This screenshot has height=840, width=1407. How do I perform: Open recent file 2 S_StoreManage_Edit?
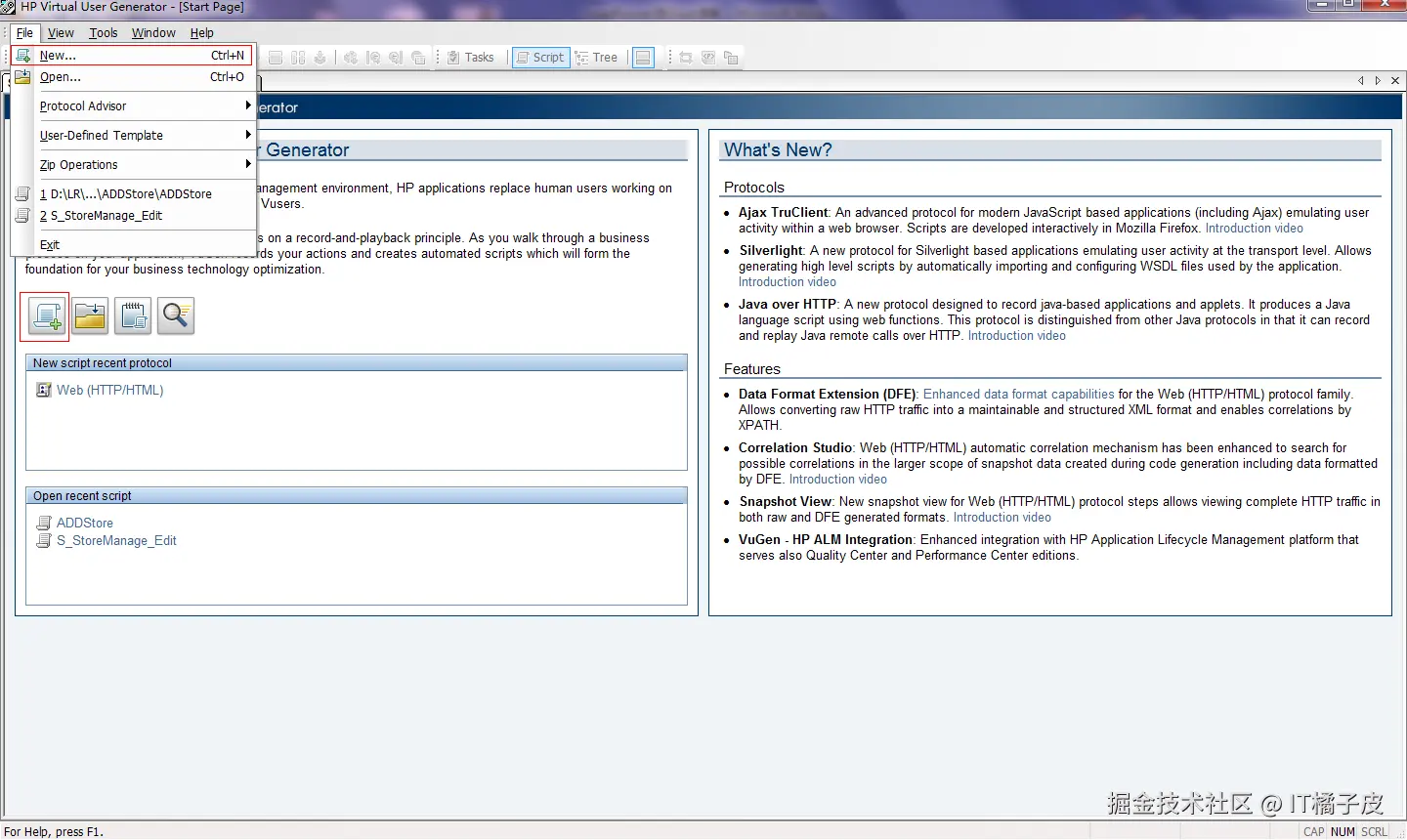pyautogui.click(x=133, y=216)
